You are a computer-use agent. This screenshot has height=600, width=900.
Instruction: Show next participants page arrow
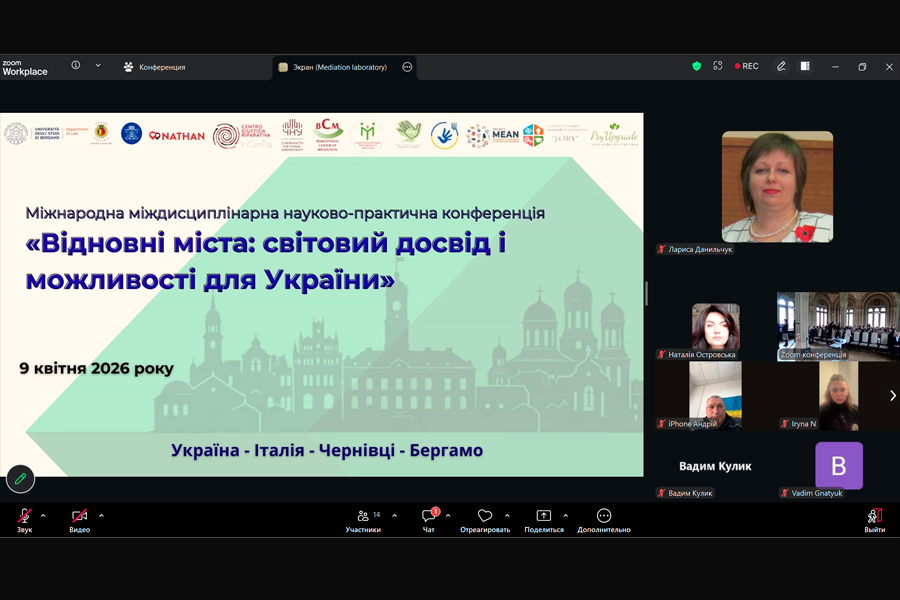893,396
